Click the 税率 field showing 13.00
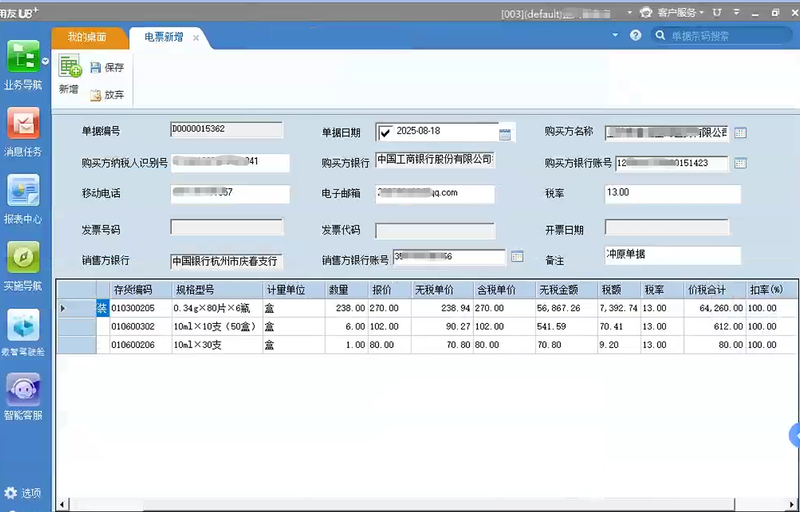Screen dimensions: 800x512 coord(672,194)
